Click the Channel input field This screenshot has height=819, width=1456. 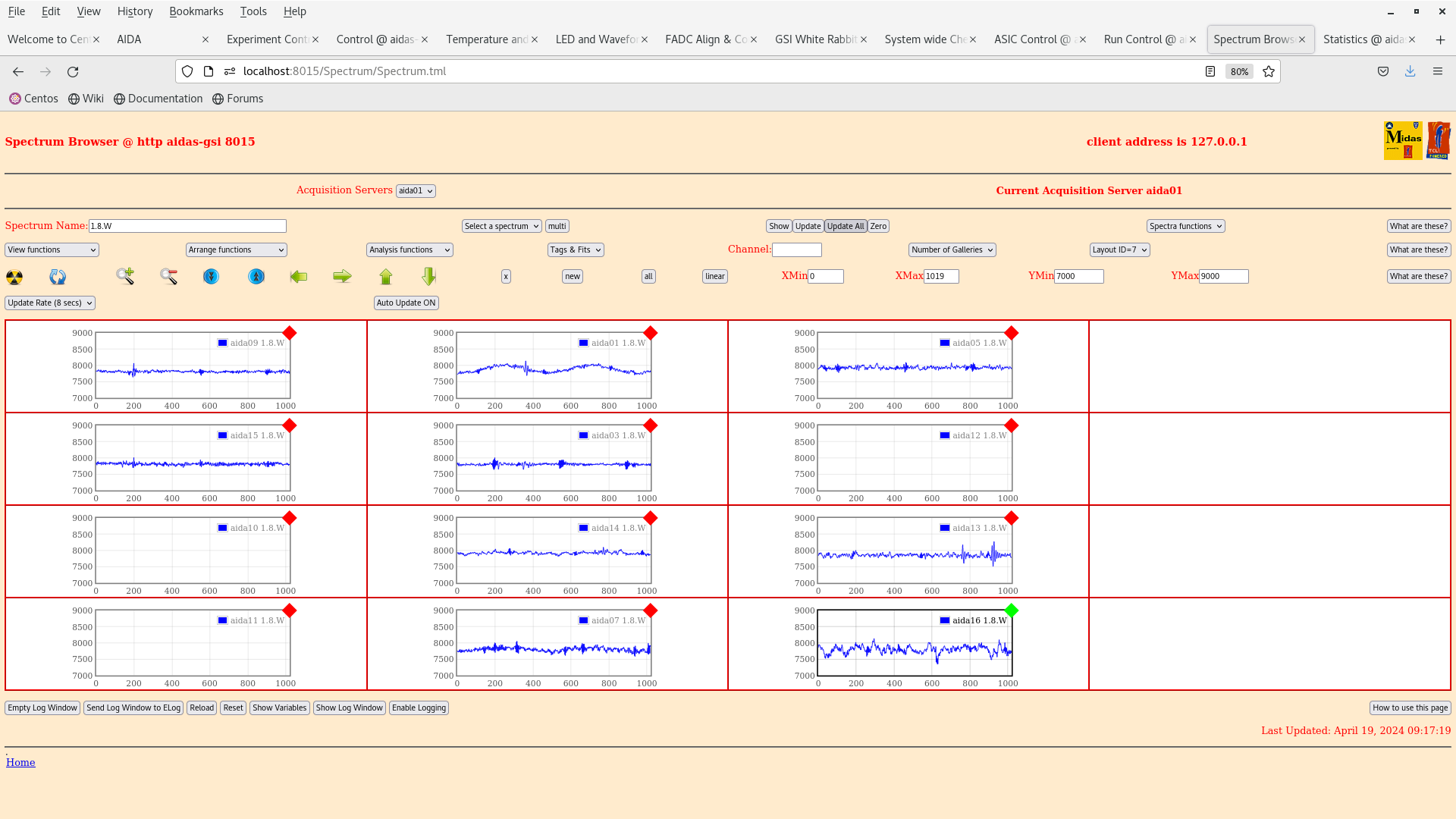pos(797,249)
